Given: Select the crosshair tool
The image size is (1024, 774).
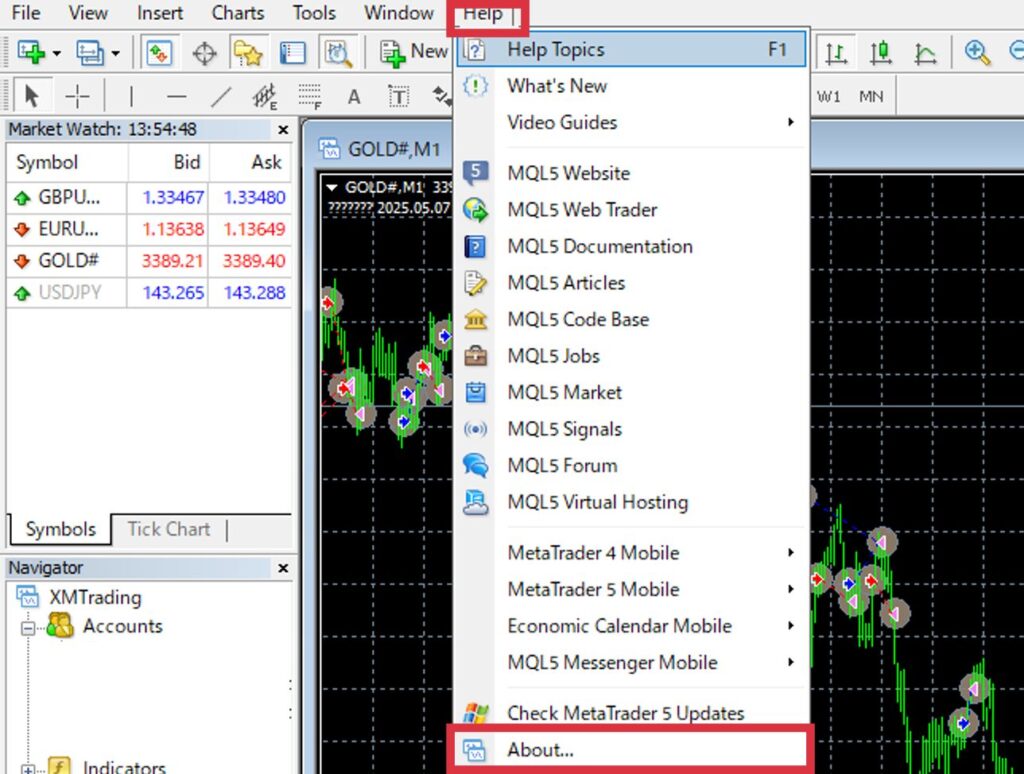Looking at the screenshot, I should pos(77,97).
